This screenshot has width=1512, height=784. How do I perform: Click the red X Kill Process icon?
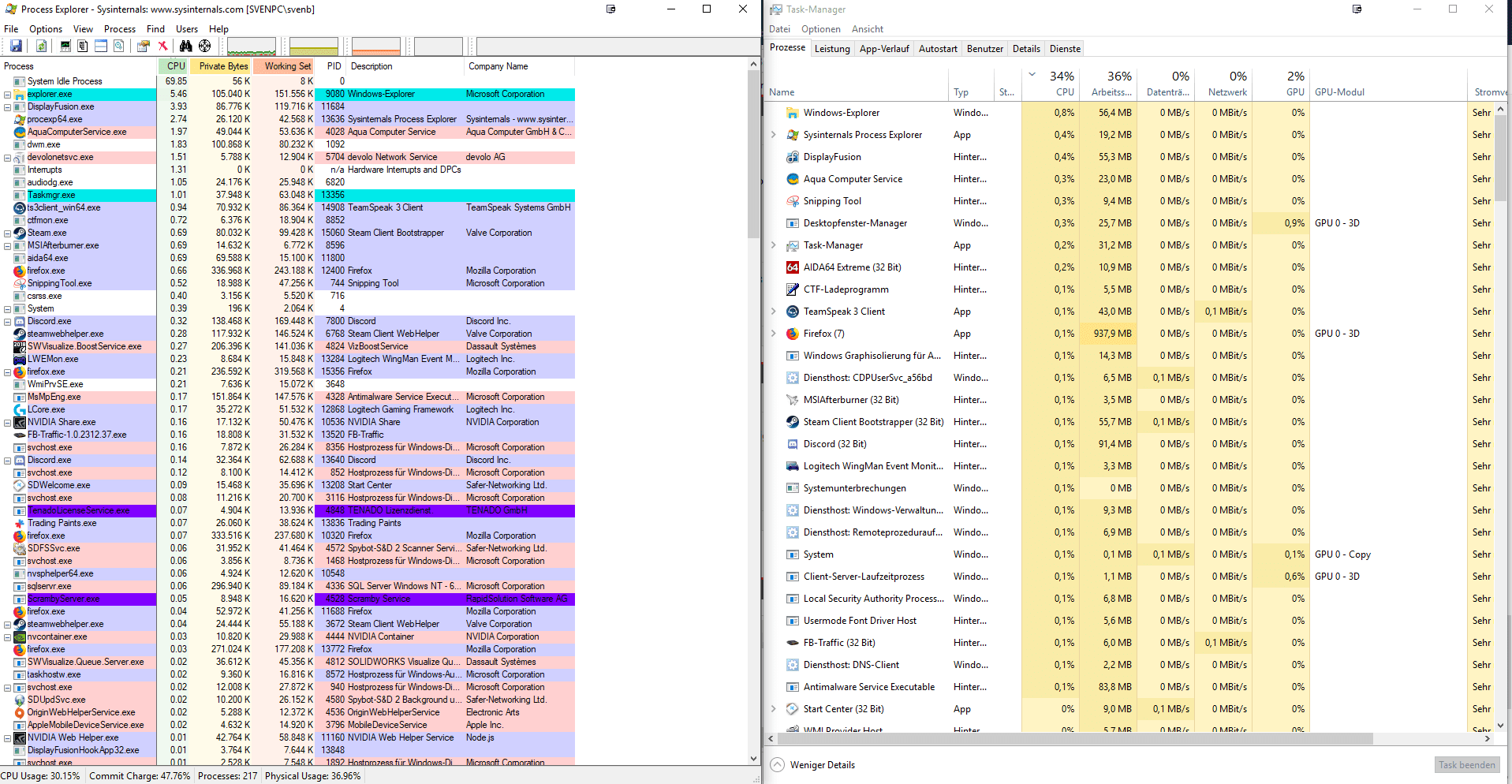tap(162, 46)
